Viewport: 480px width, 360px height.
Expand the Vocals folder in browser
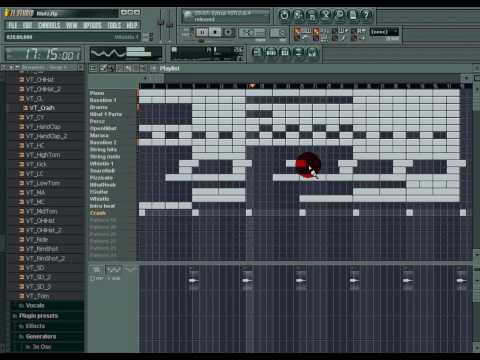point(35,305)
